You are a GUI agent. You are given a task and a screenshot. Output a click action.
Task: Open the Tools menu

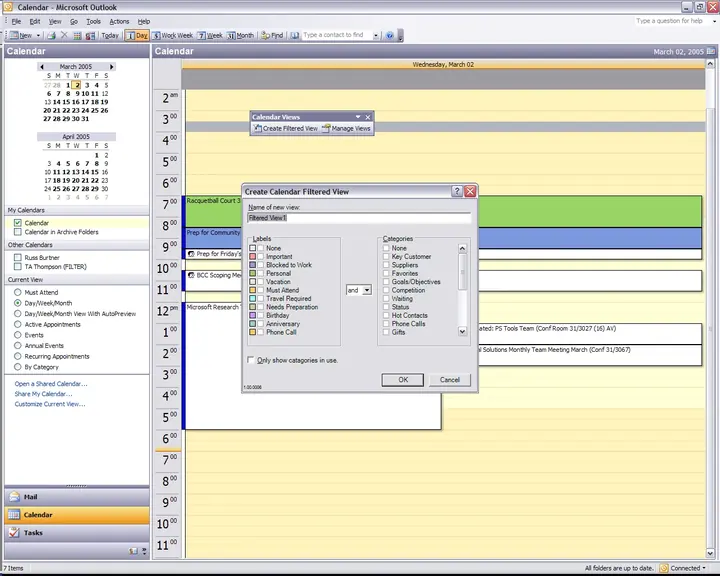[93, 22]
